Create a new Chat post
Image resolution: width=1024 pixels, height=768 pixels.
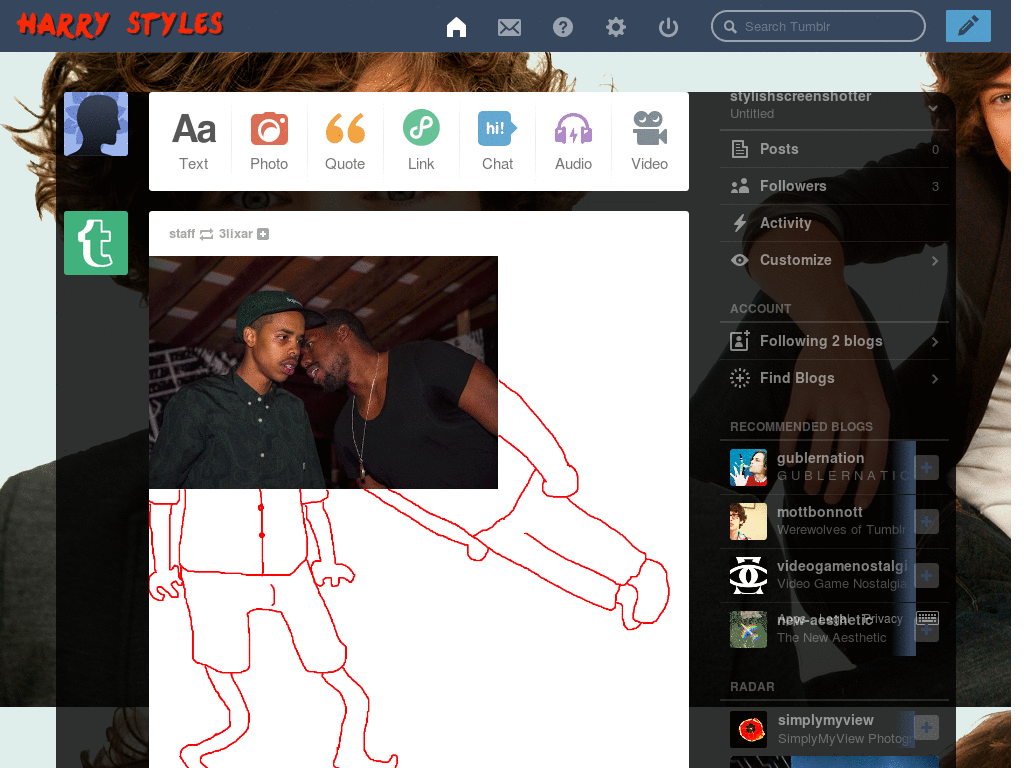click(x=497, y=141)
